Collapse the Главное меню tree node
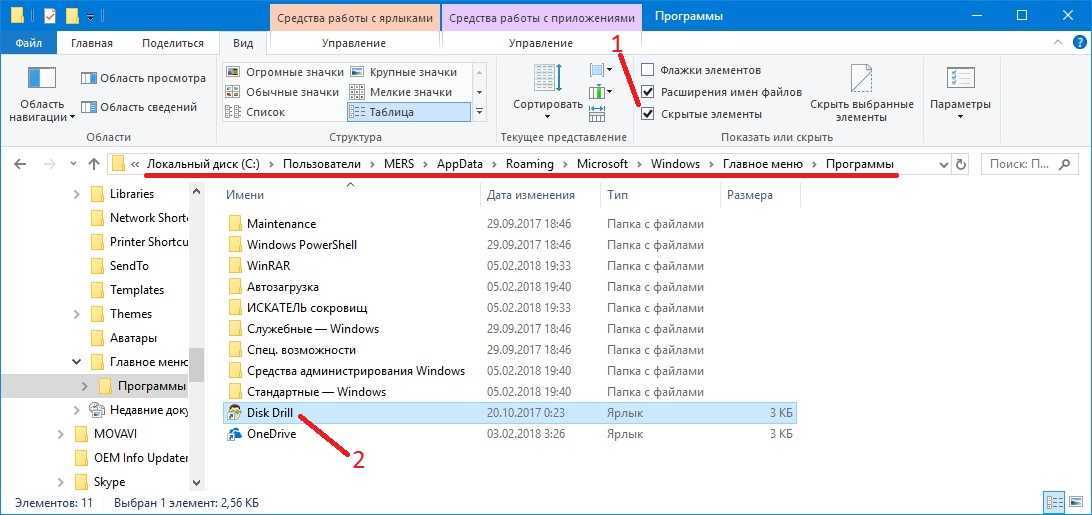 pyautogui.click(x=77, y=362)
